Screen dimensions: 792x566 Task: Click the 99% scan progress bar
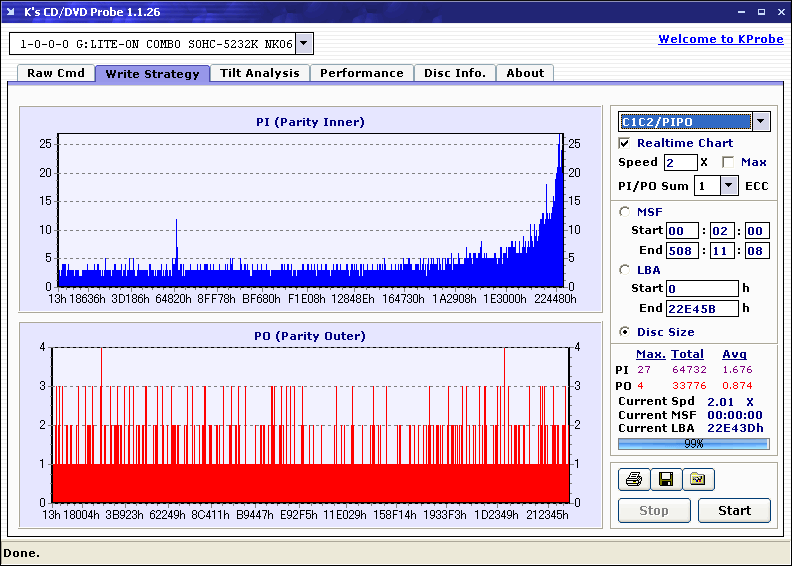[x=693, y=443]
